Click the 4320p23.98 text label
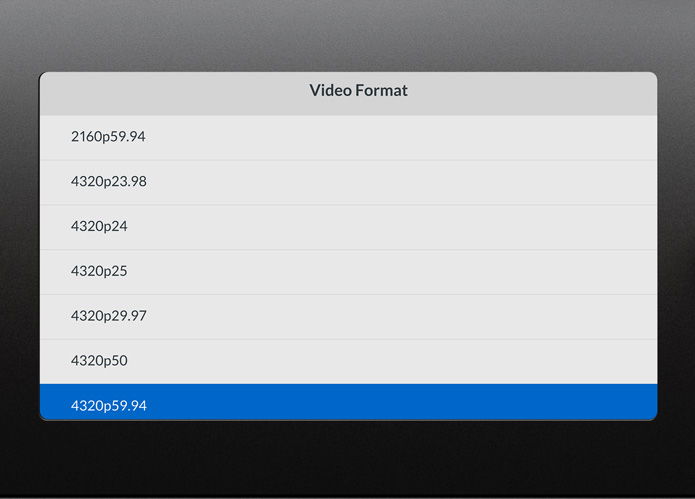 pos(108,182)
